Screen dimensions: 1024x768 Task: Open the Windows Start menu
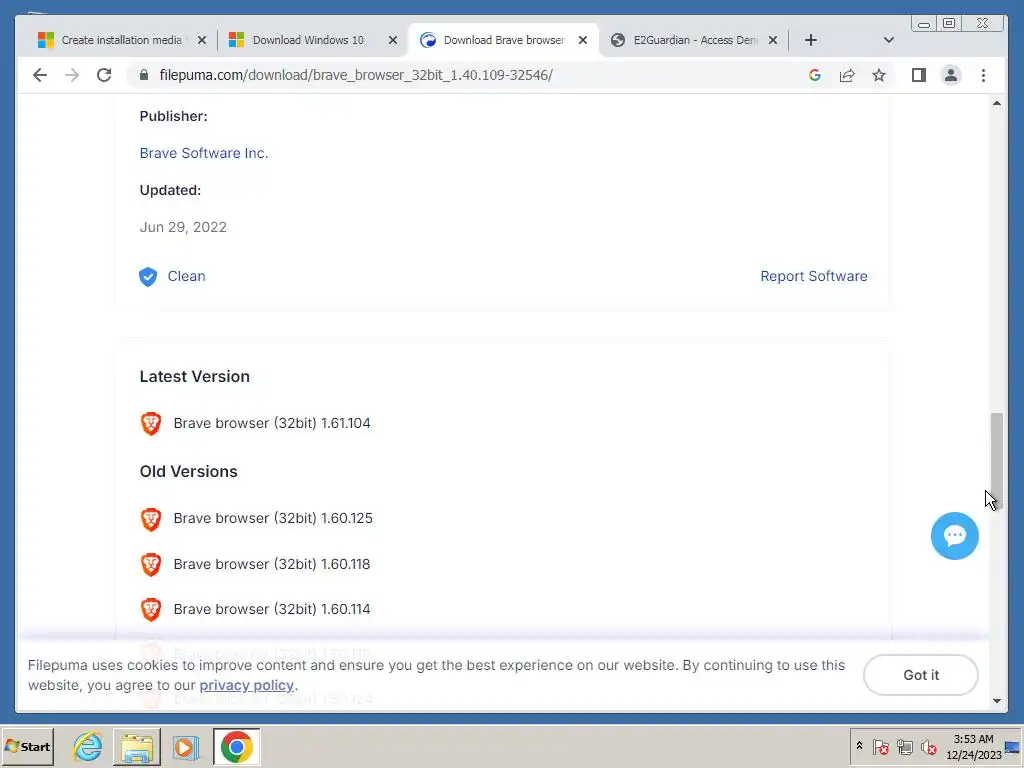27,746
